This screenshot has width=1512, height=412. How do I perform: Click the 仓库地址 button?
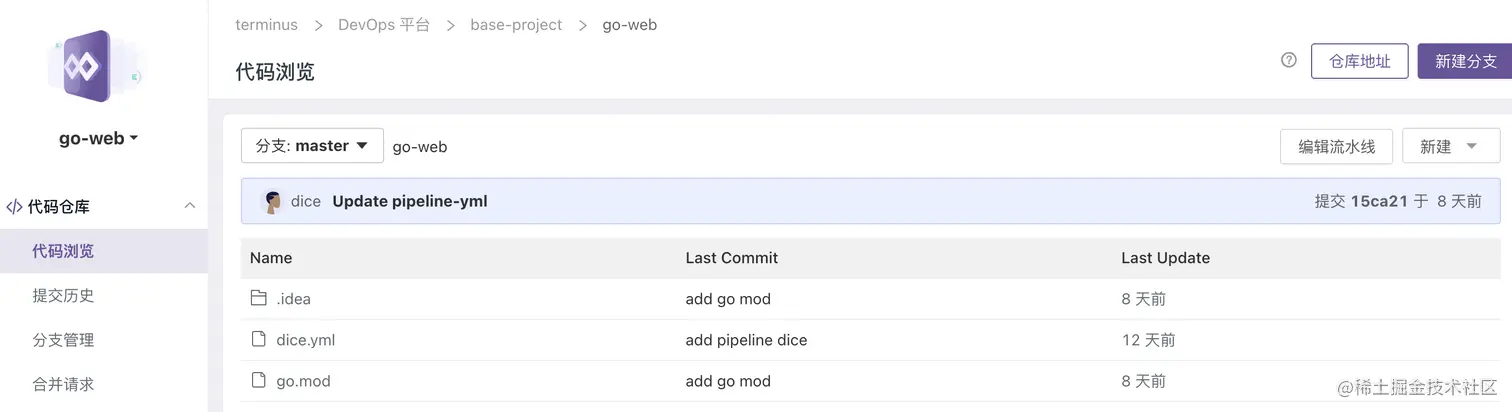pos(1359,61)
